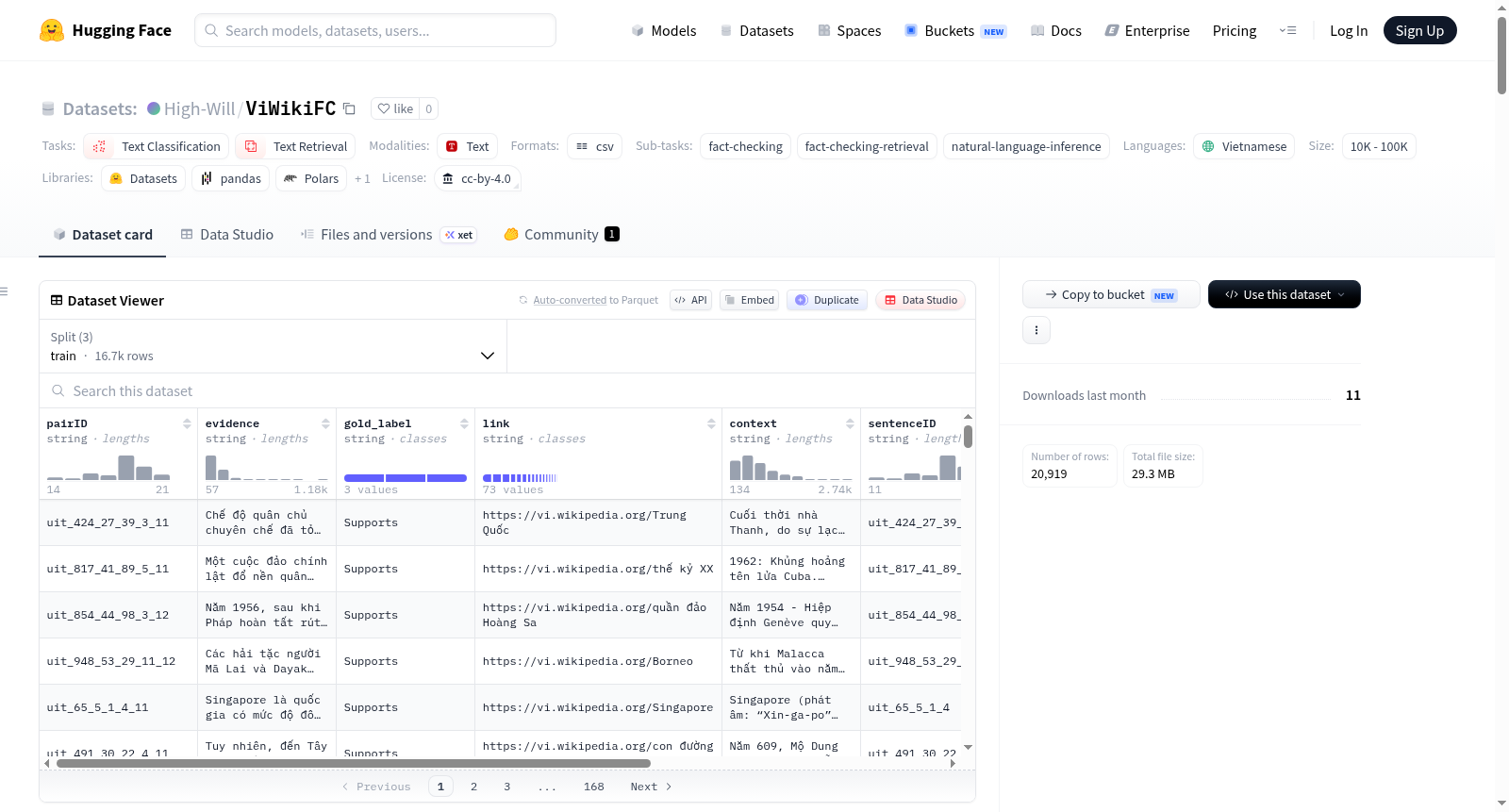Copy dataset name with the copy icon

[x=349, y=108]
